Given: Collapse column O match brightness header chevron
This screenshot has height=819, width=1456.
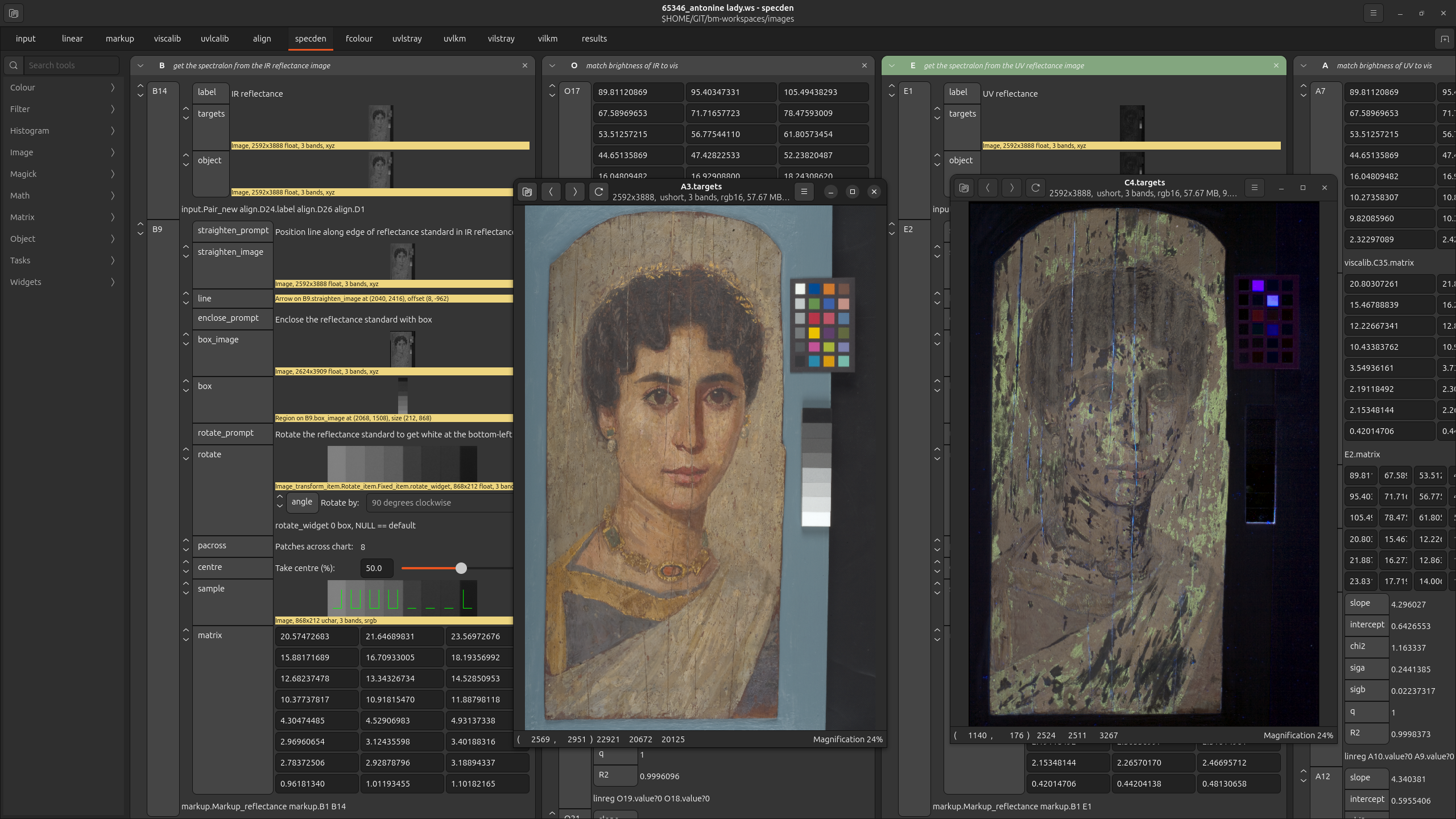Looking at the screenshot, I should (x=552, y=66).
